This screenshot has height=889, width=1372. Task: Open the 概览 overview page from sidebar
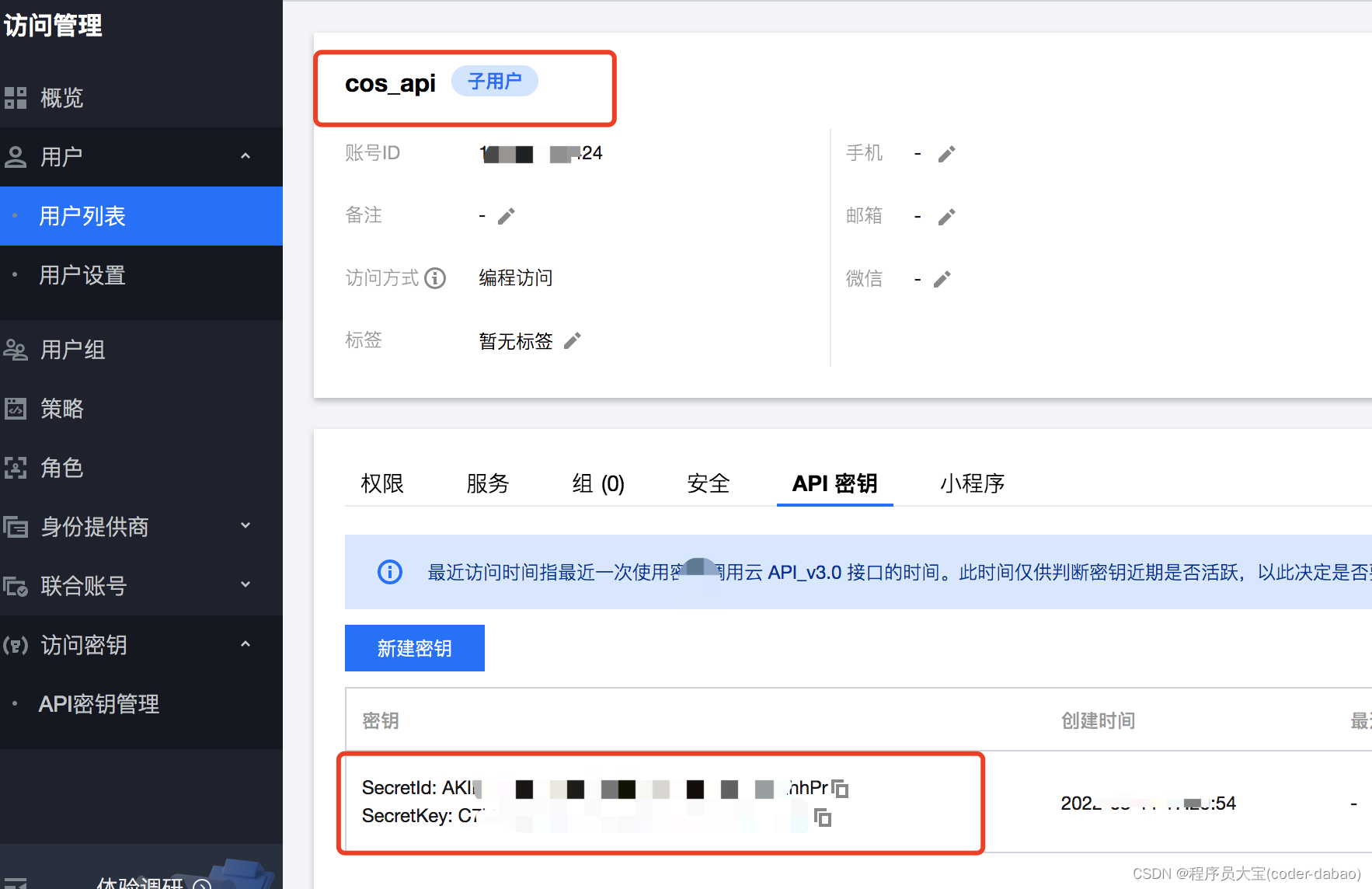(x=62, y=98)
